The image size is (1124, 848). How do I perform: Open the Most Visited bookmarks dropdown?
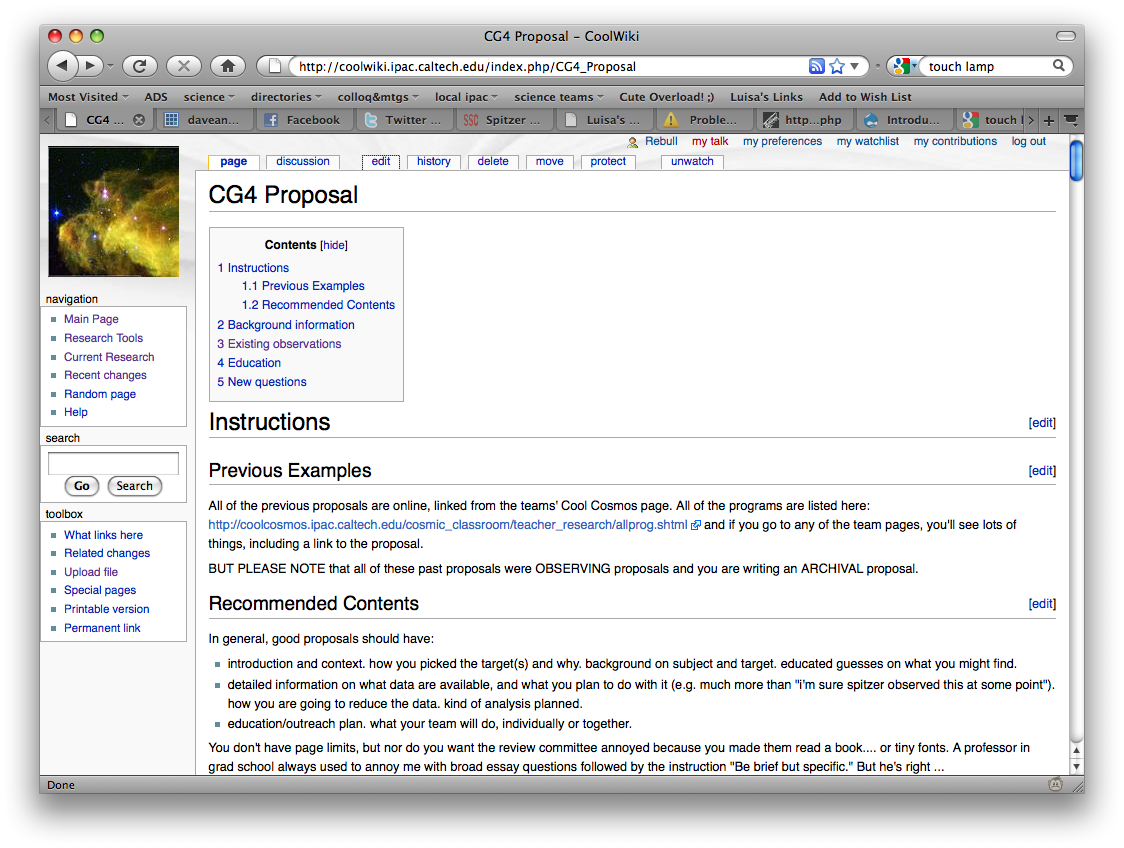88,97
